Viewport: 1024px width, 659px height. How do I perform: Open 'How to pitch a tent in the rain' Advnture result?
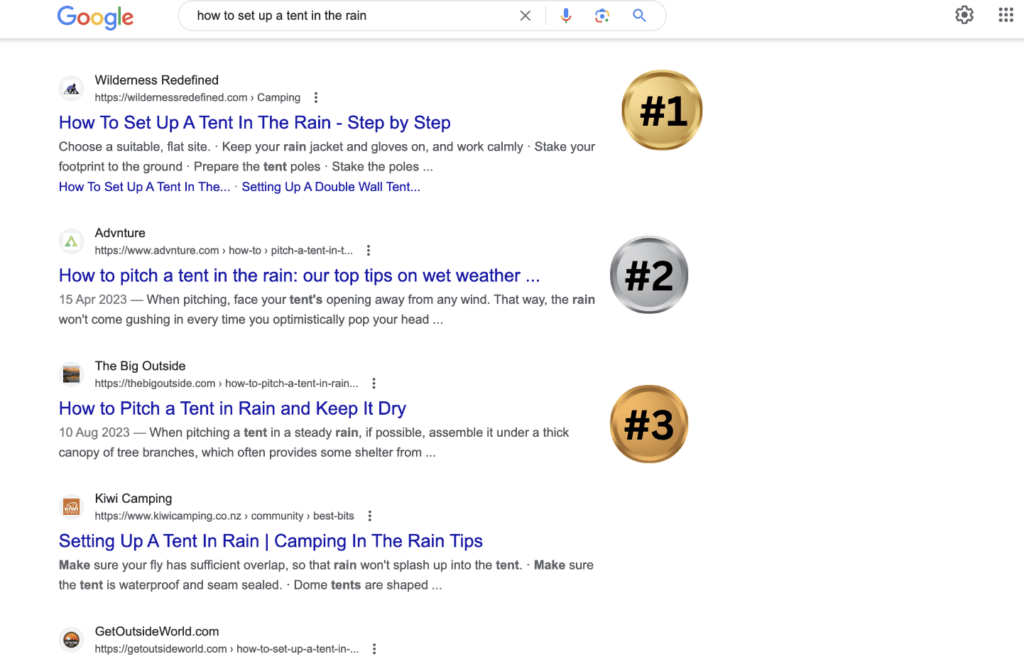point(299,275)
